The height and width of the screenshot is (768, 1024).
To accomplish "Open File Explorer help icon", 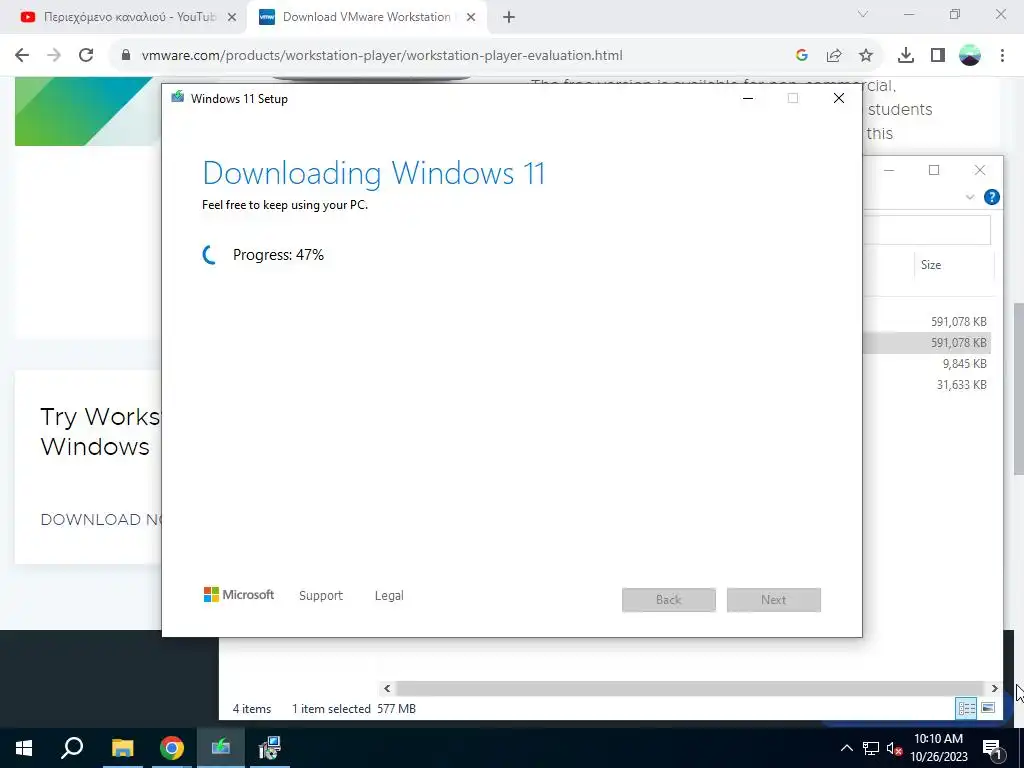I will pos(991,197).
